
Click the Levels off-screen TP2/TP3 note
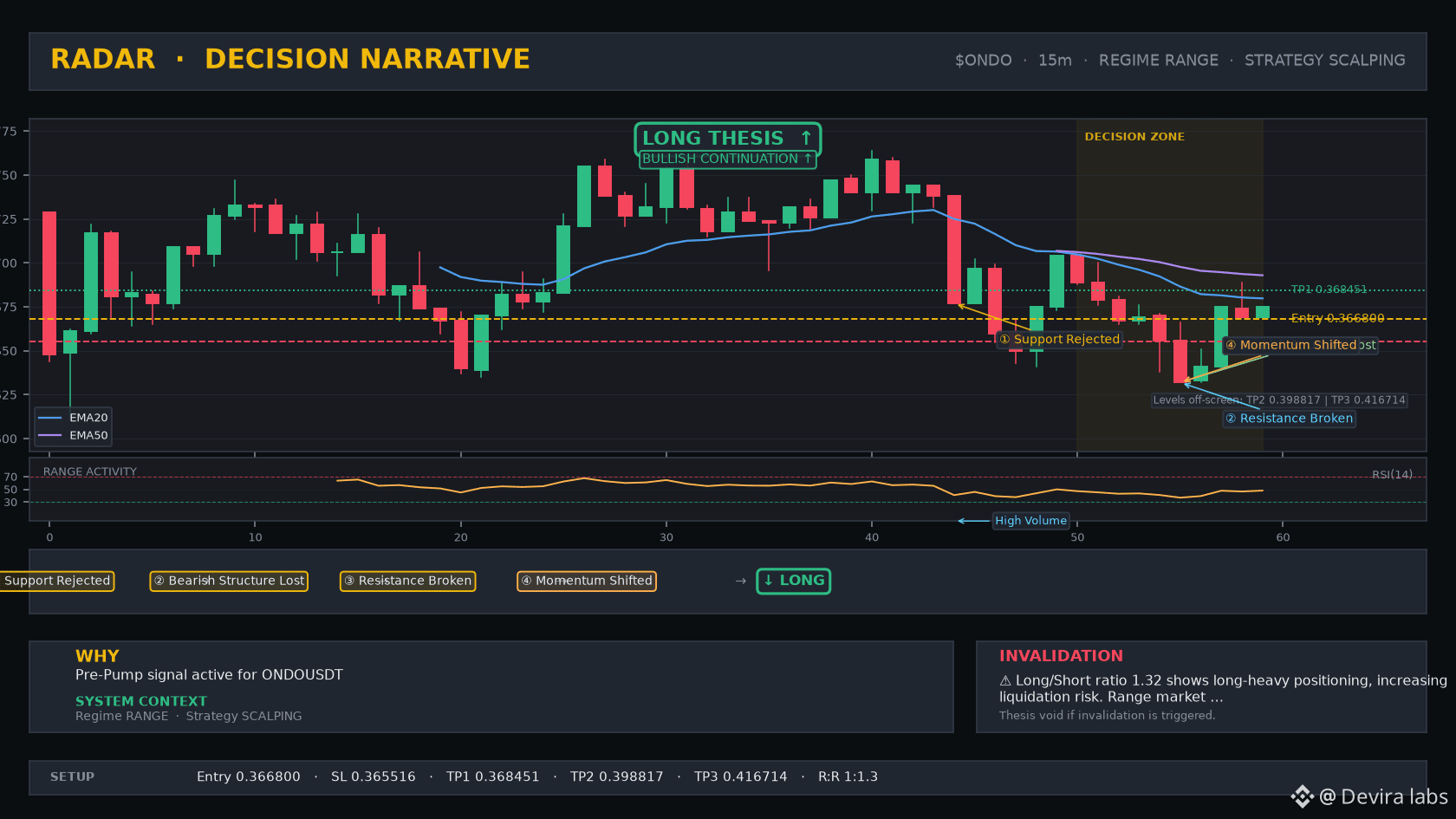click(1279, 400)
